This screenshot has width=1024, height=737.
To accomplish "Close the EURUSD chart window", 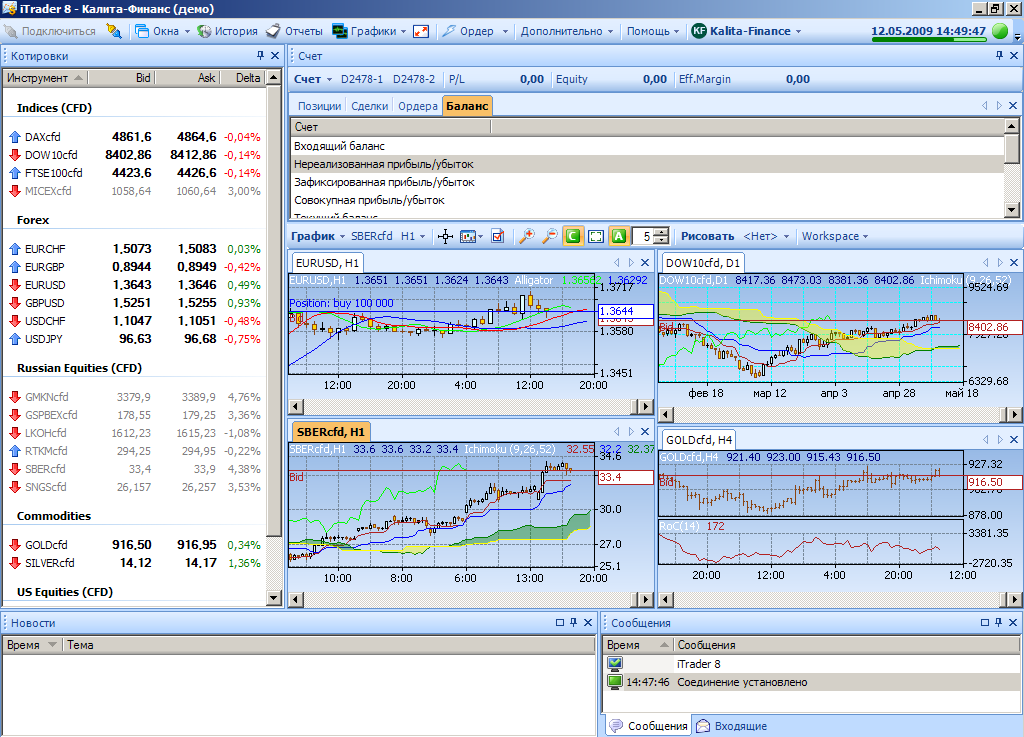I will (x=645, y=262).
